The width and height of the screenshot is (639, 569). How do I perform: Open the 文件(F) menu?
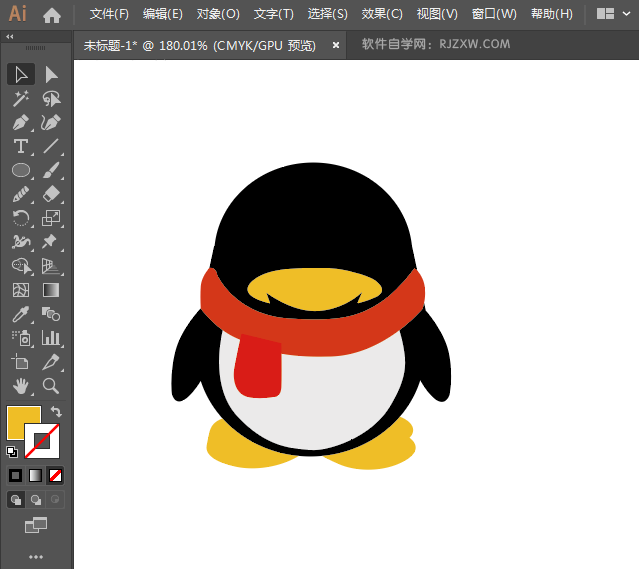click(x=109, y=14)
